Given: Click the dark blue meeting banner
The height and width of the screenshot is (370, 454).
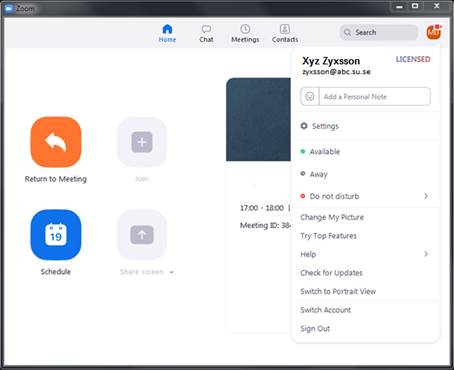Looking at the screenshot, I should (258, 119).
